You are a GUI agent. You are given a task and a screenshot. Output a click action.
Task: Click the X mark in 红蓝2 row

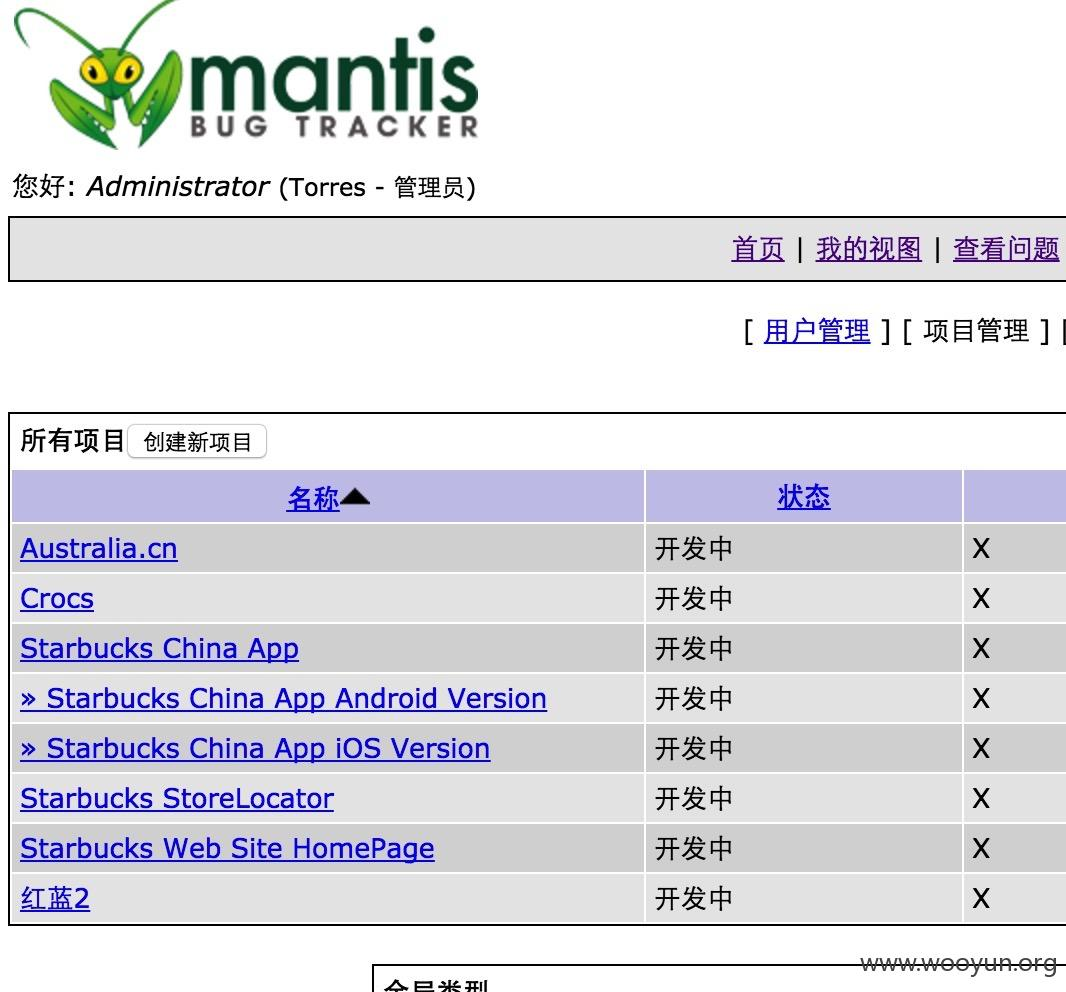(x=981, y=899)
